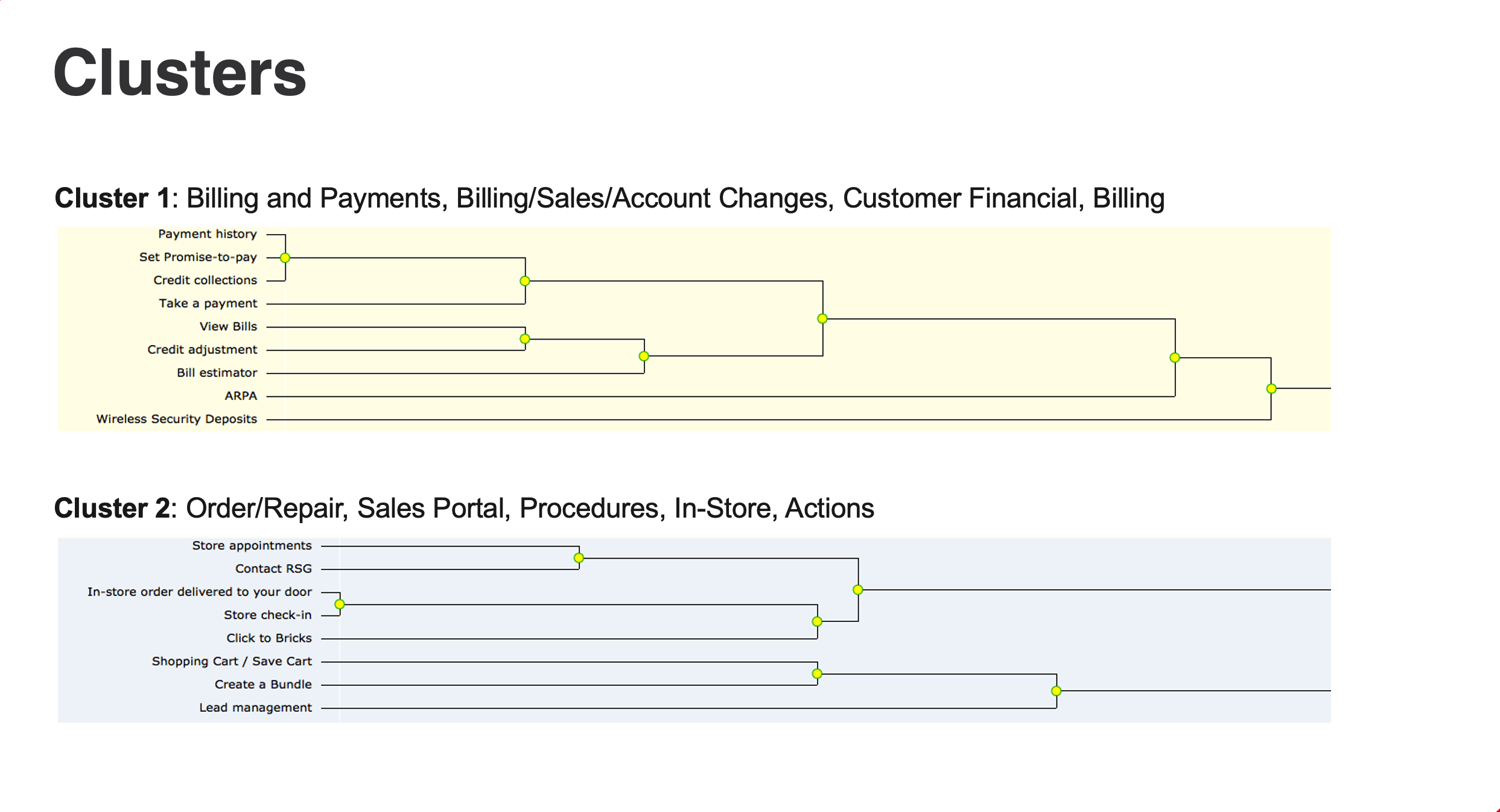Select the Payment history item label
1500x812 pixels.
[x=208, y=234]
